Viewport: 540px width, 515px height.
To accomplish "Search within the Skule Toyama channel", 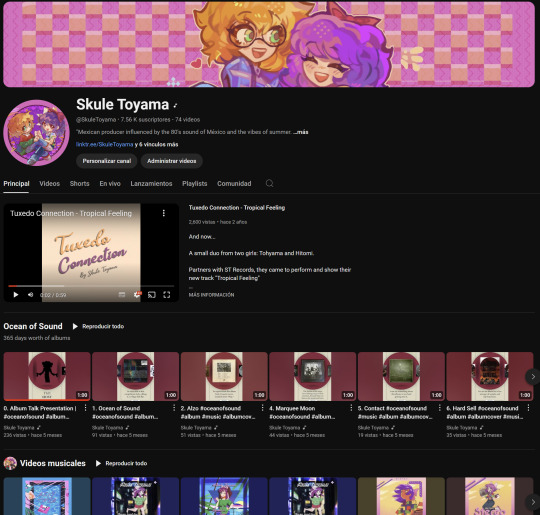I will click(270, 183).
